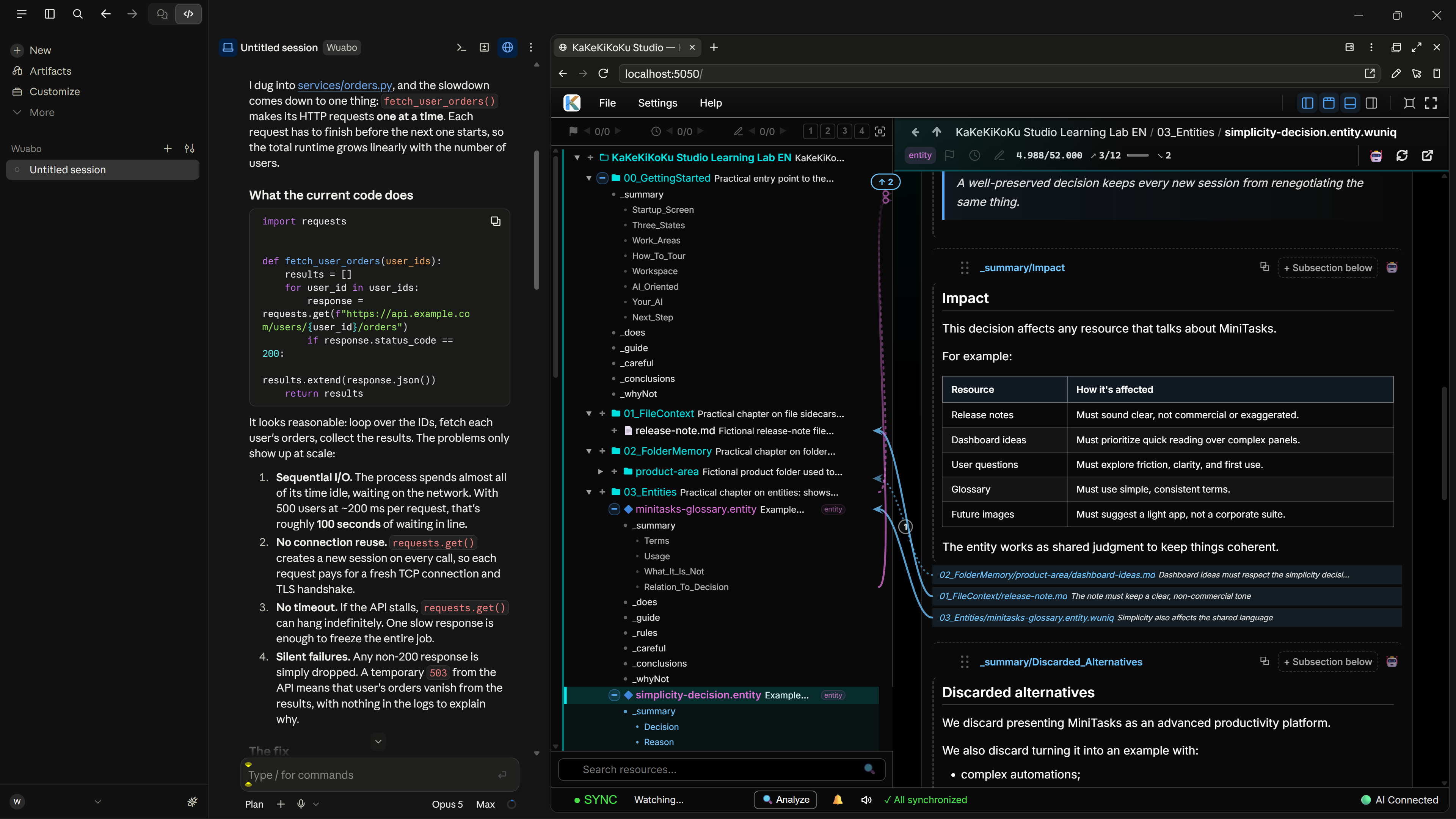Open the terminal panel icon in session header

461,47
